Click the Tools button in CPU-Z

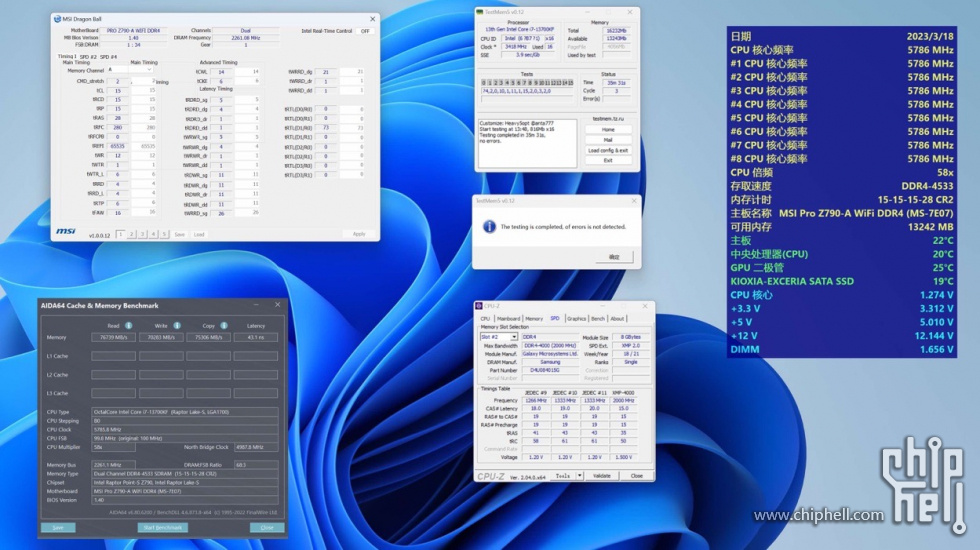click(x=562, y=476)
